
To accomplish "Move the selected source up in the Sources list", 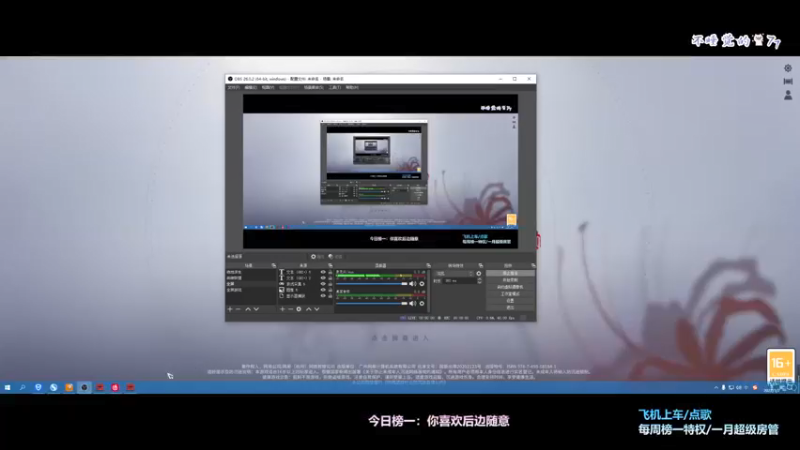I will tap(308, 309).
